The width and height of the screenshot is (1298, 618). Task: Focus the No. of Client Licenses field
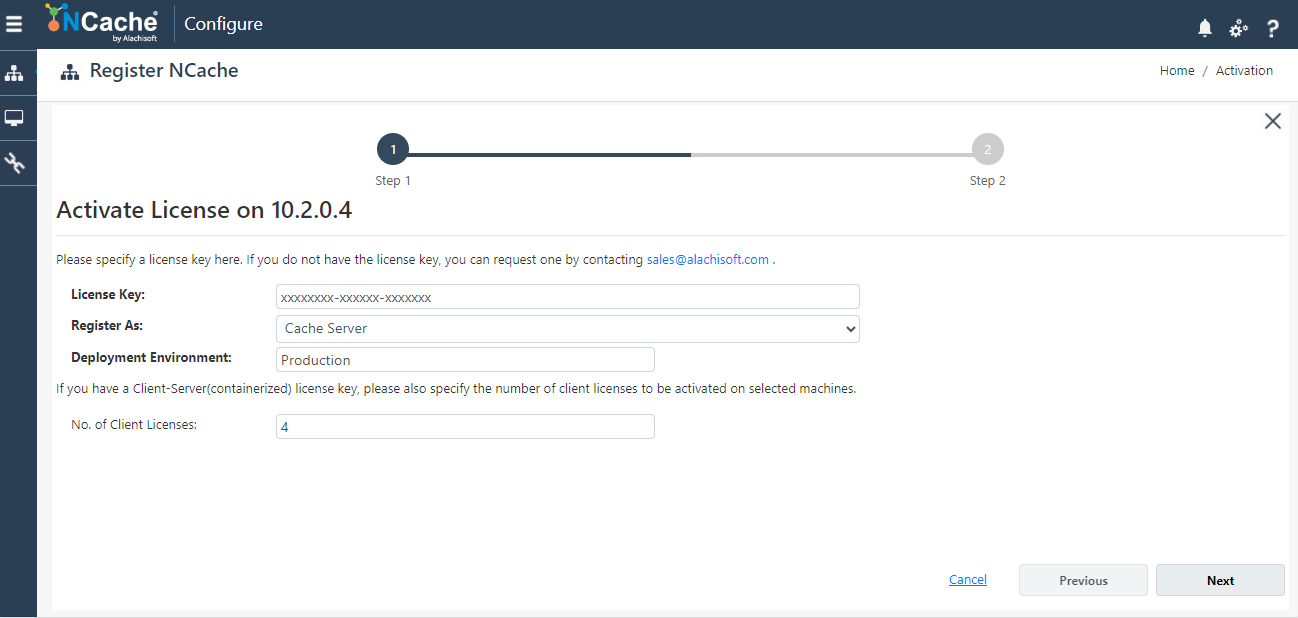[465, 426]
